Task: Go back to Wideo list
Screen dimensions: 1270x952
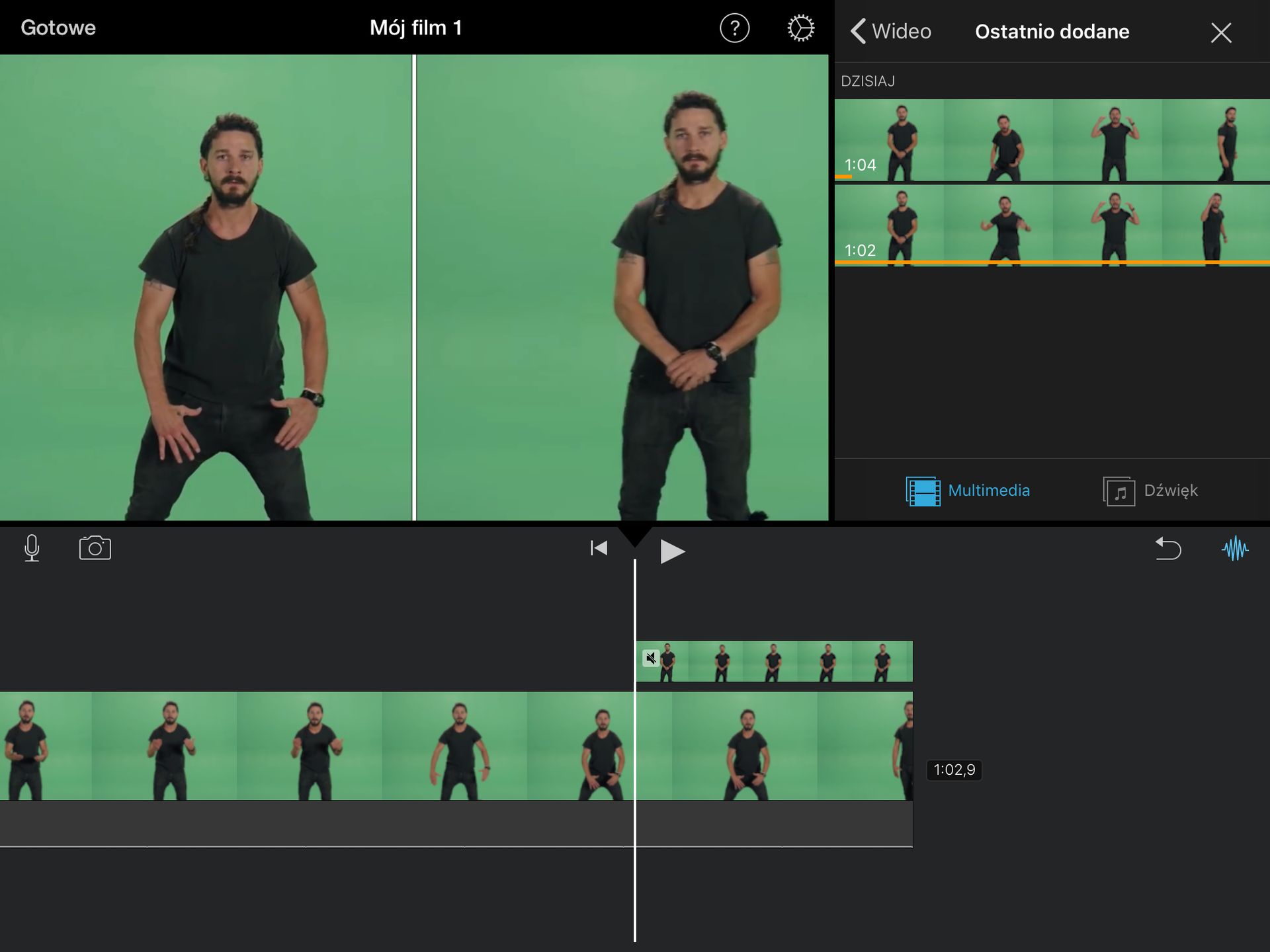Action: click(891, 31)
